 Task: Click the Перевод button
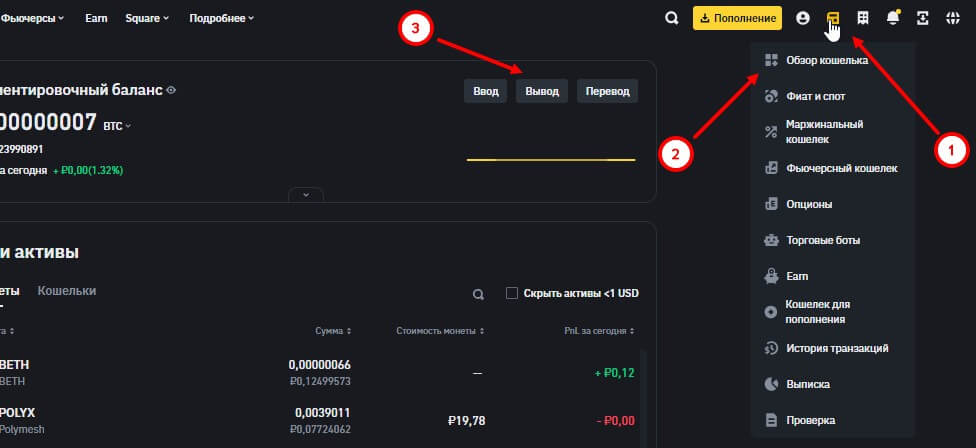coord(607,91)
